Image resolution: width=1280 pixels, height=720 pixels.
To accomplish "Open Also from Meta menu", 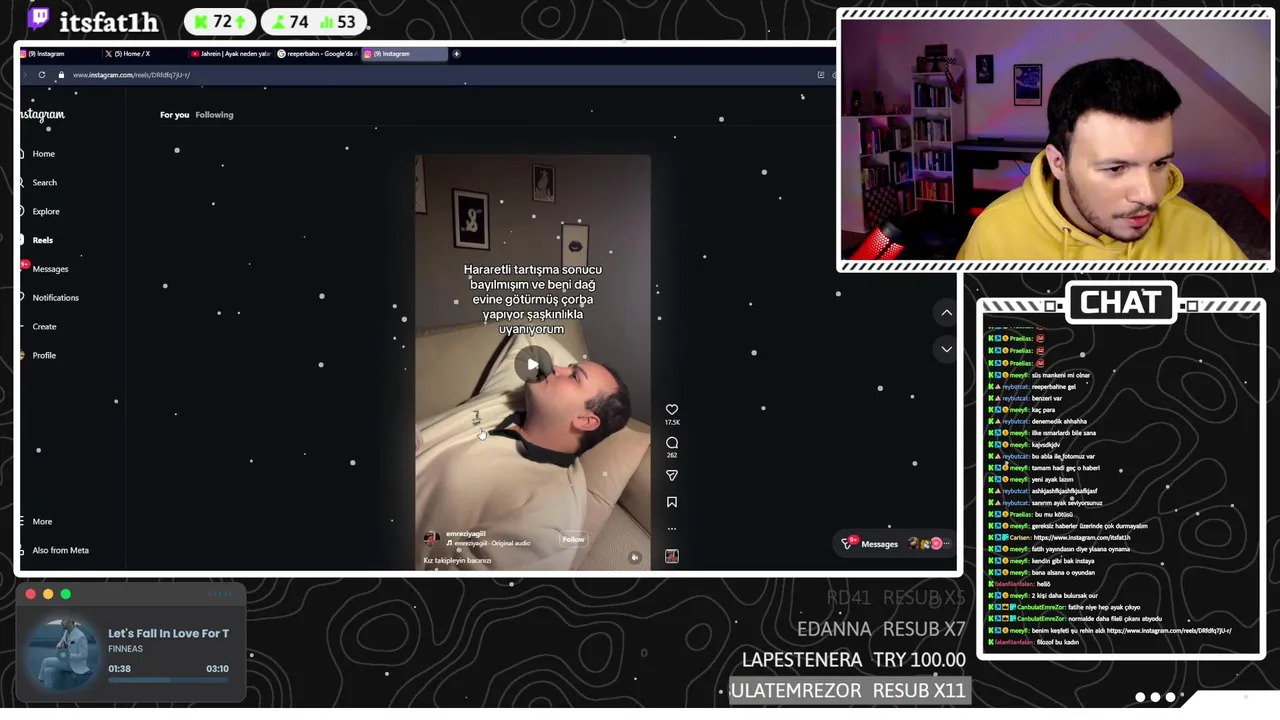I will (x=53, y=551).
